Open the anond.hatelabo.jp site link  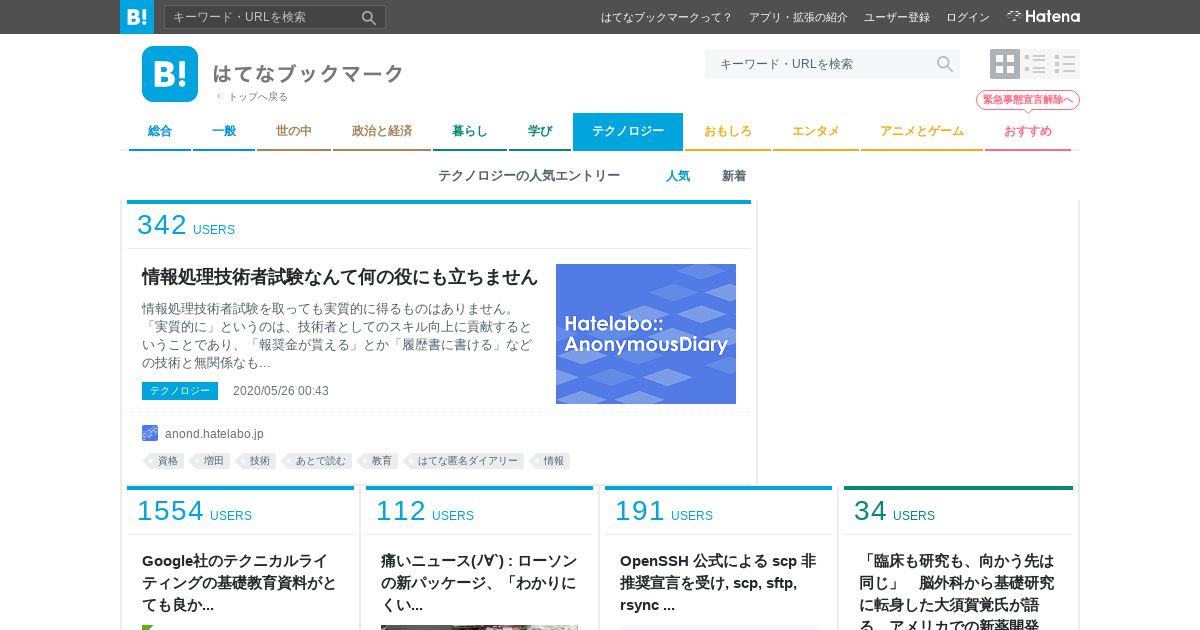click(x=214, y=434)
